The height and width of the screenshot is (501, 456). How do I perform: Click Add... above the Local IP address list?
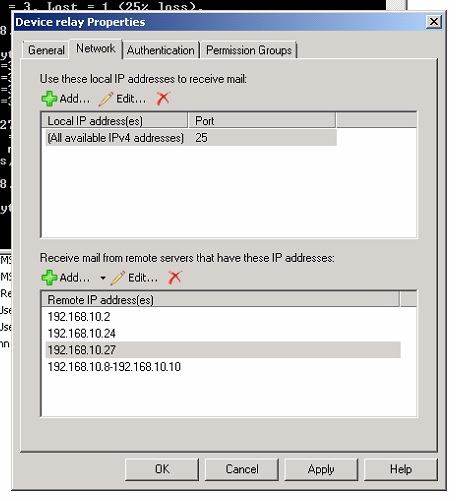pos(75,99)
